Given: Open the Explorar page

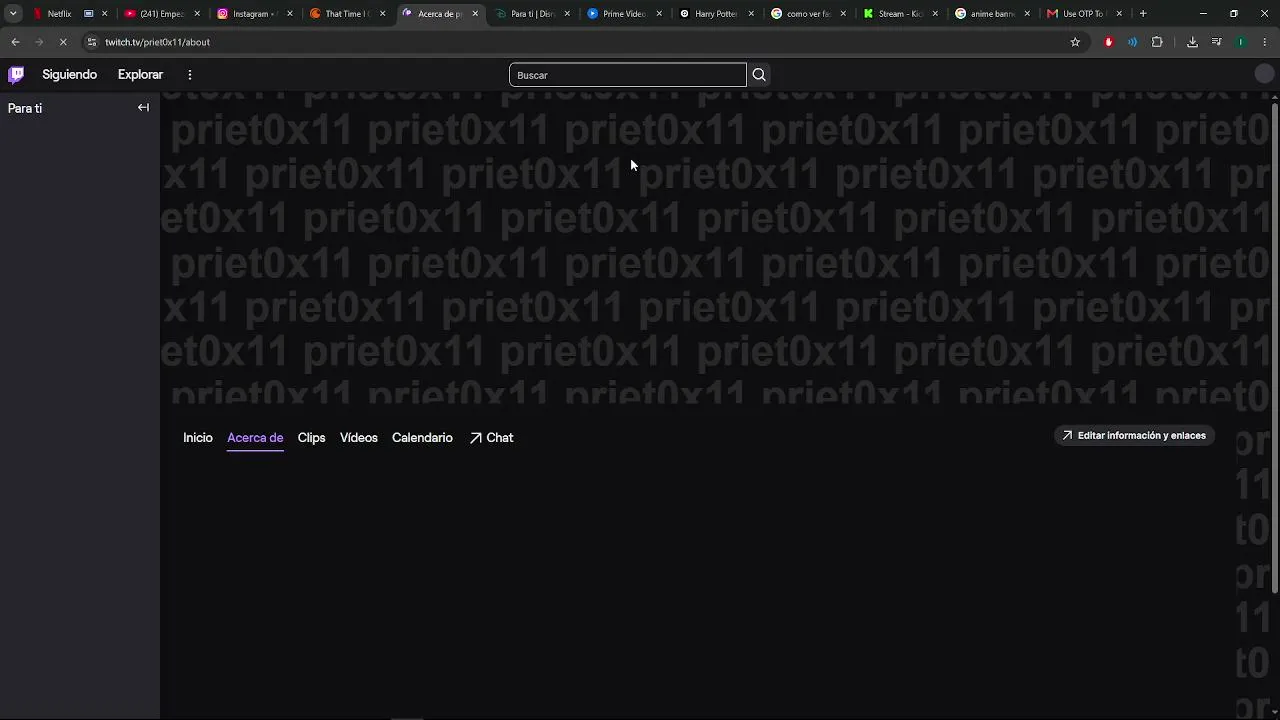Looking at the screenshot, I should 140,75.
